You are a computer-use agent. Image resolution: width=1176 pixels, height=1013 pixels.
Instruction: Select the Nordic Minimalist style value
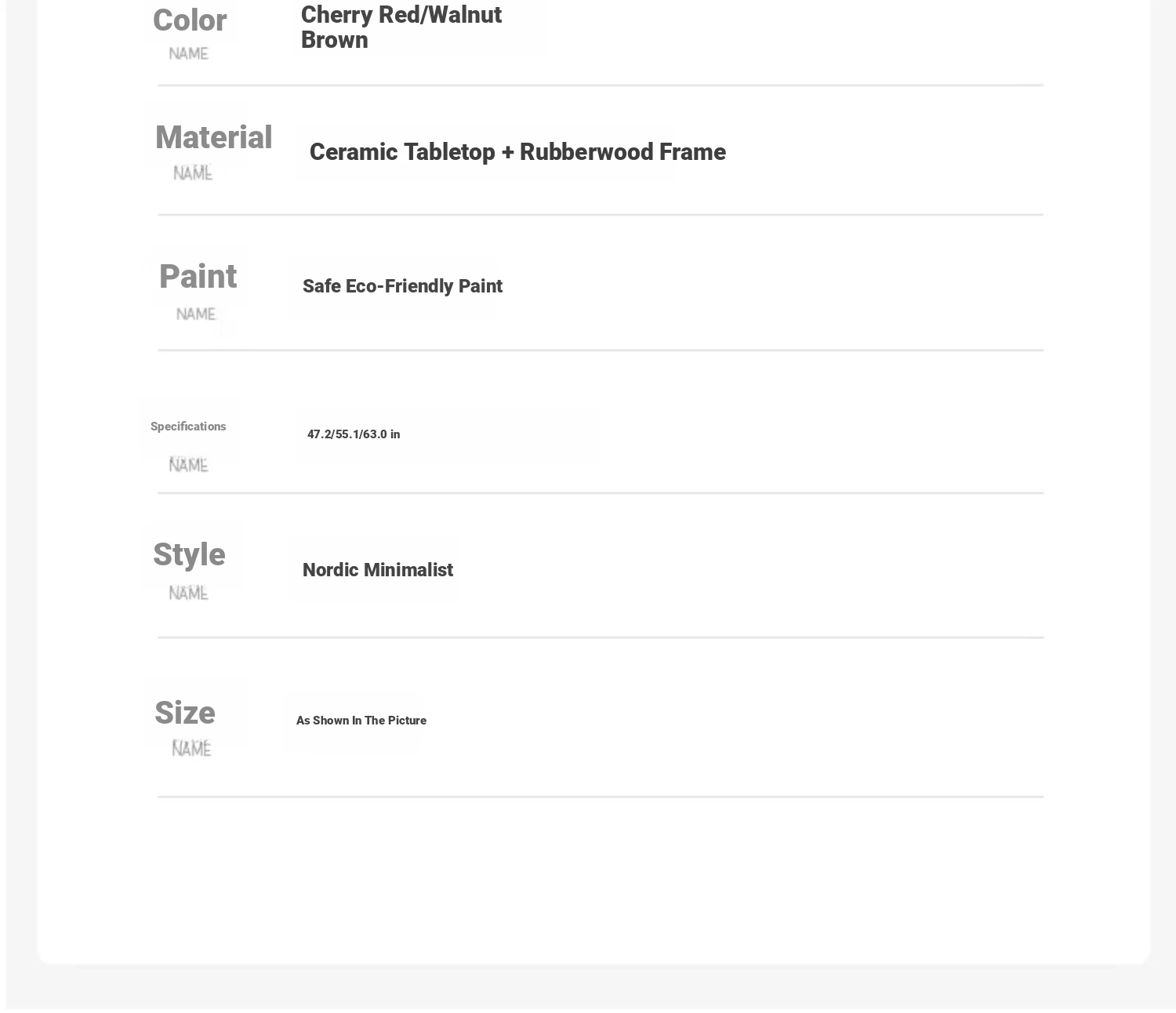(378, 570)
